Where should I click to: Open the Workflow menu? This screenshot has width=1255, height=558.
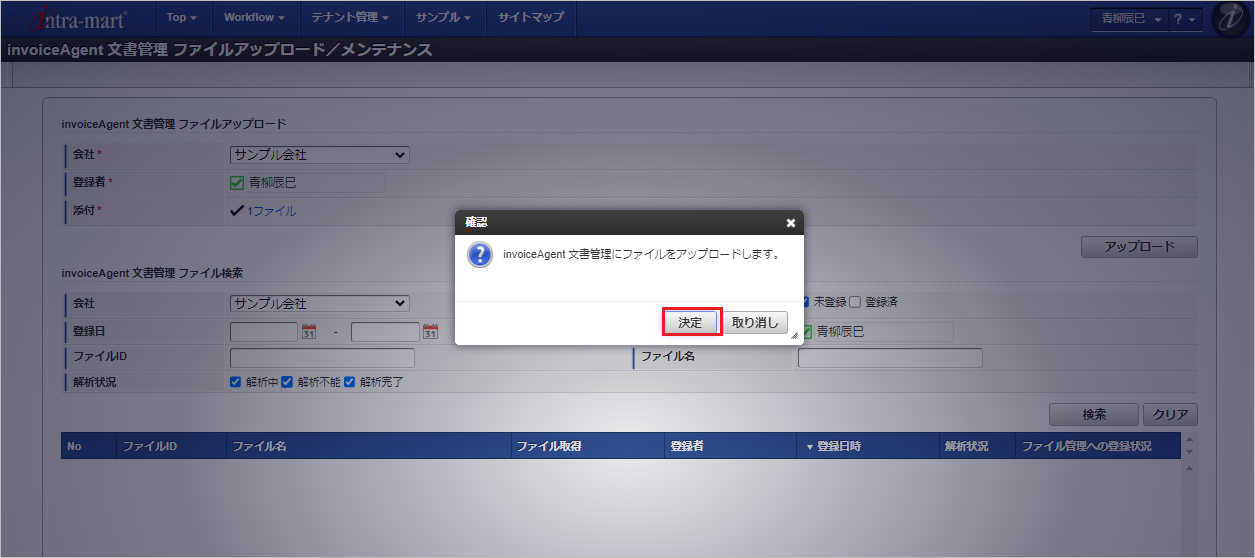(x=254, y=17)
